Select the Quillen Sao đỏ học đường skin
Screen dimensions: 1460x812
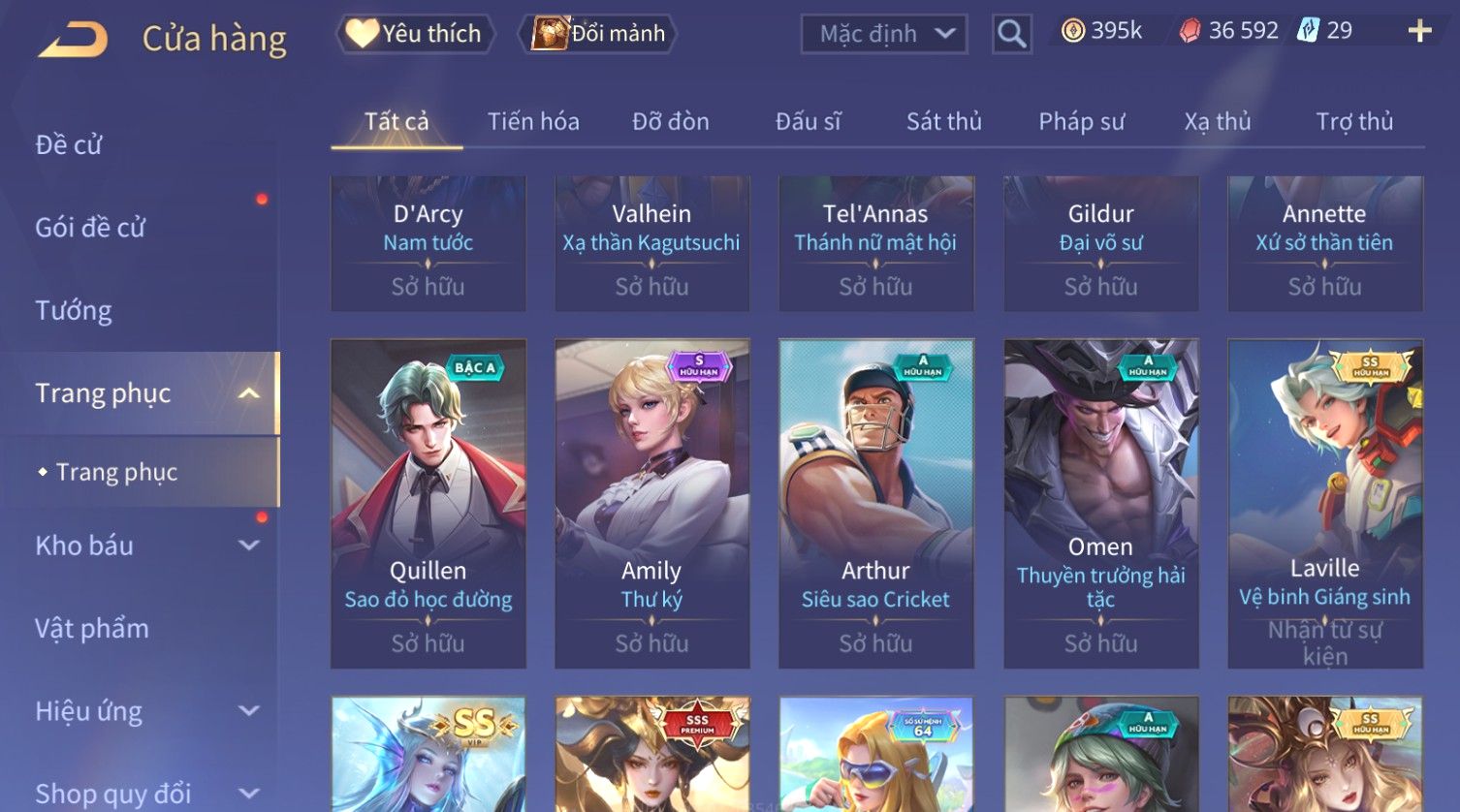coord(428,503)
